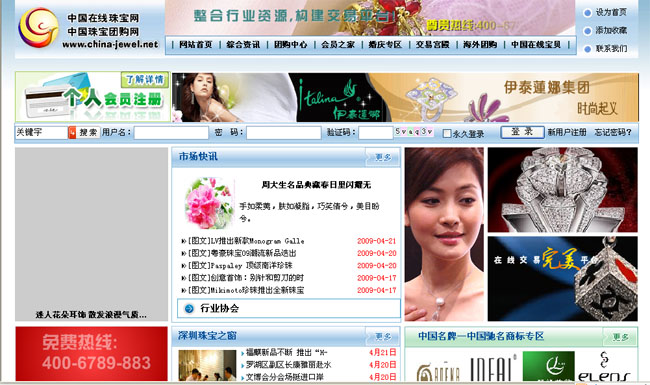The height and width of the screenshot is (385, 650).
Task: Open the 粤豪珠宝09潮流新品选出 news item
Action: 242,253
